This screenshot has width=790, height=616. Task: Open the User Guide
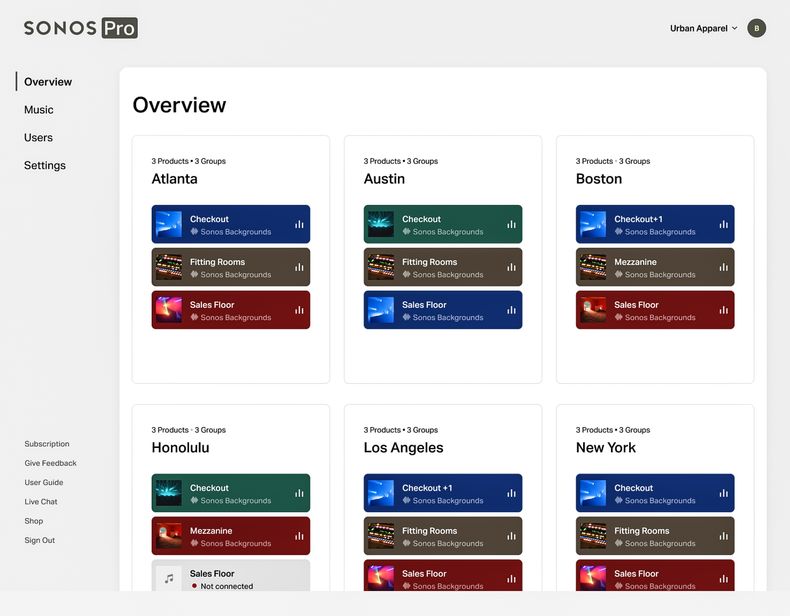coord(44,482)
